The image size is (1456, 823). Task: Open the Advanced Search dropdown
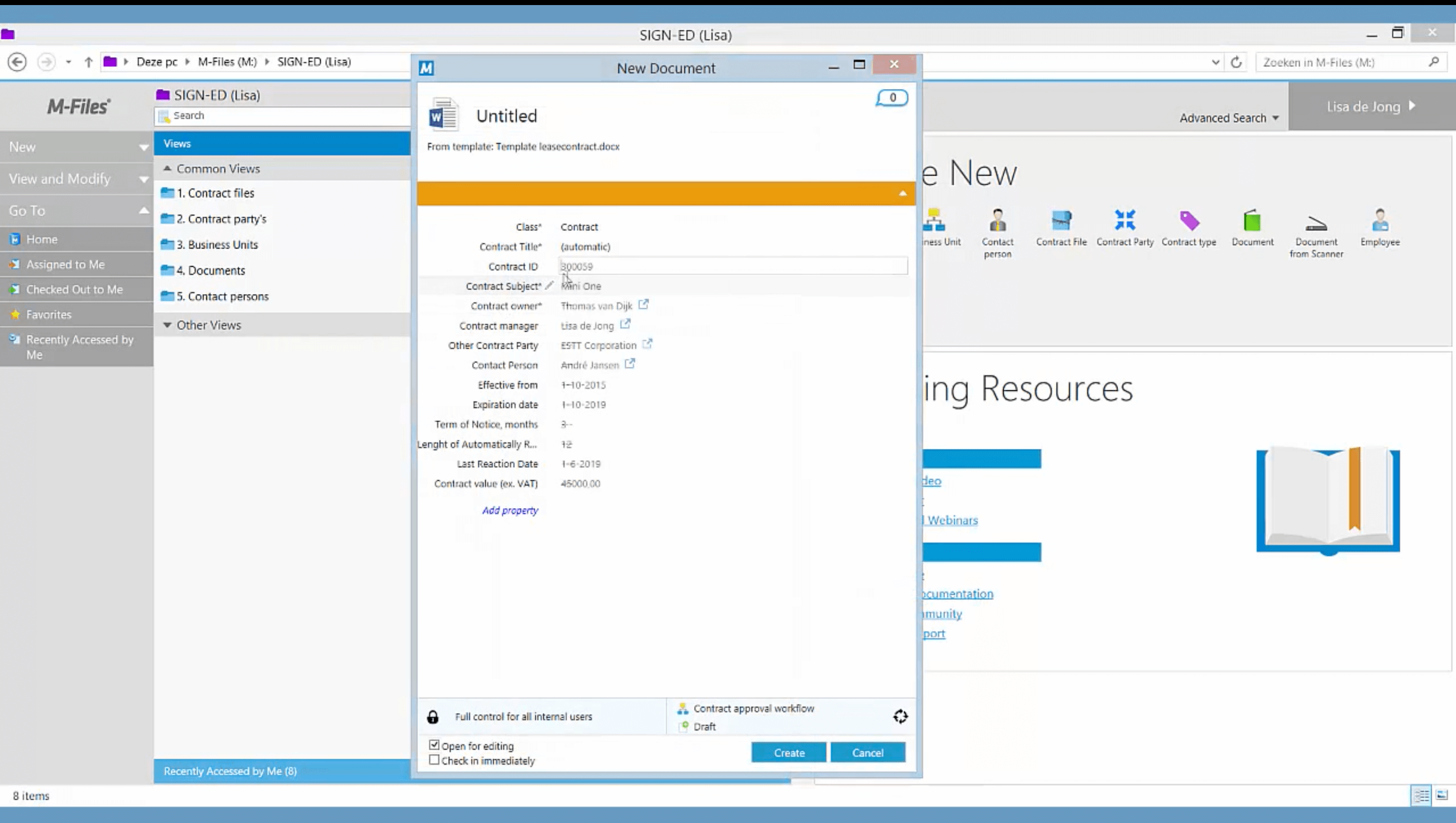[x=1229, y=117]
